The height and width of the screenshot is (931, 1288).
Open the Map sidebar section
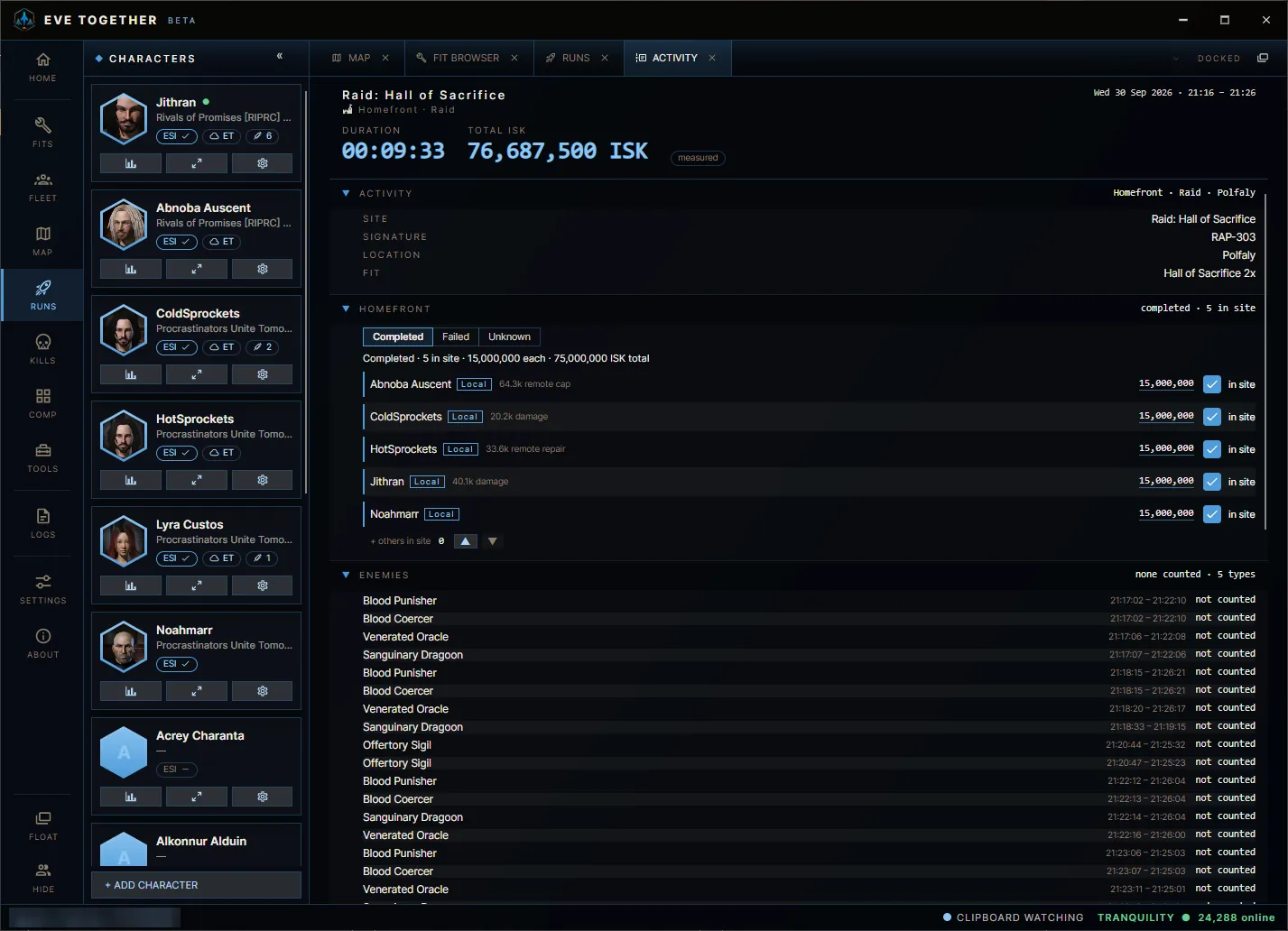pos(42,241)
